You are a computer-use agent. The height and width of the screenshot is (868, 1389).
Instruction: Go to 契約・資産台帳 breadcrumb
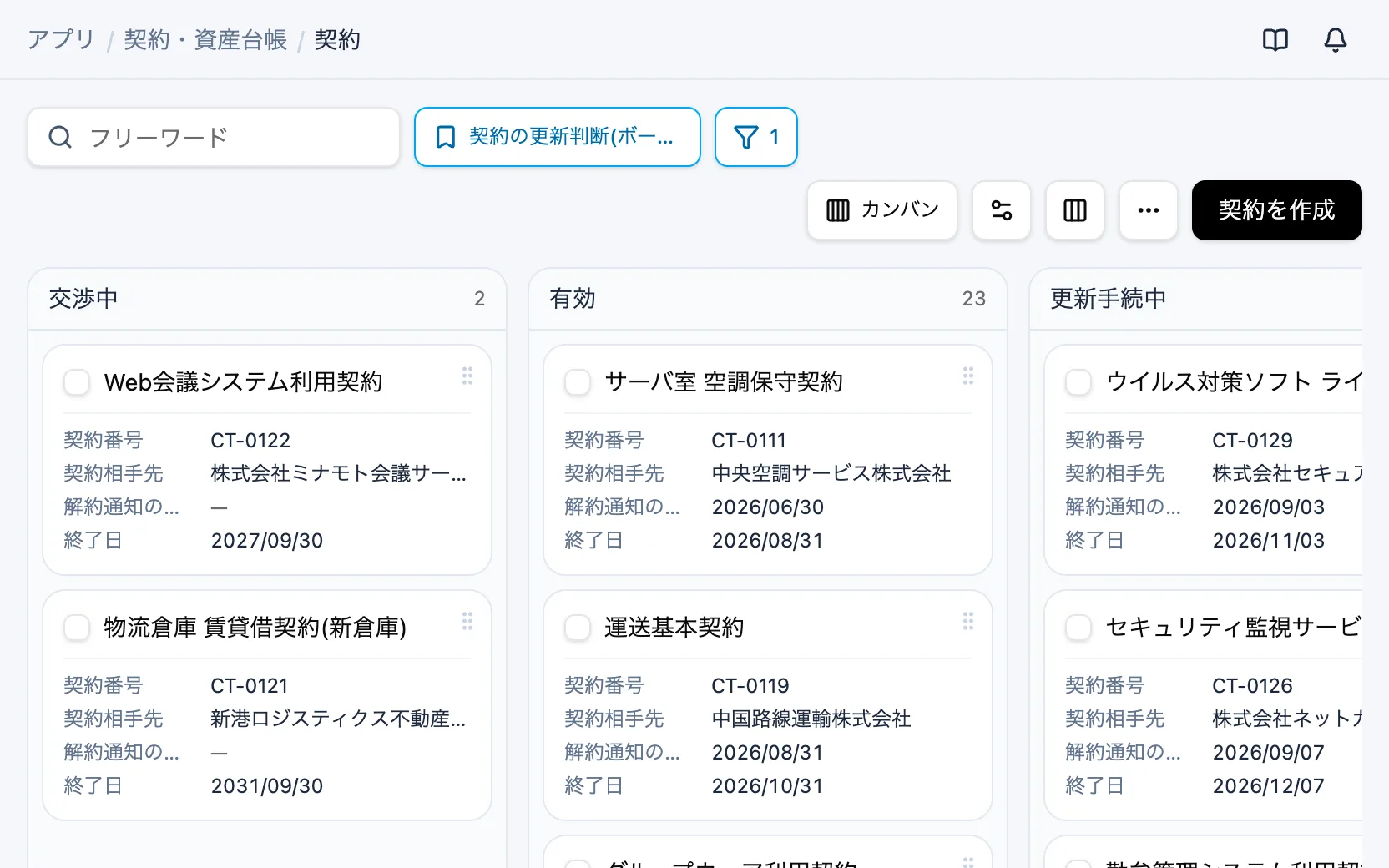(205, 39)
